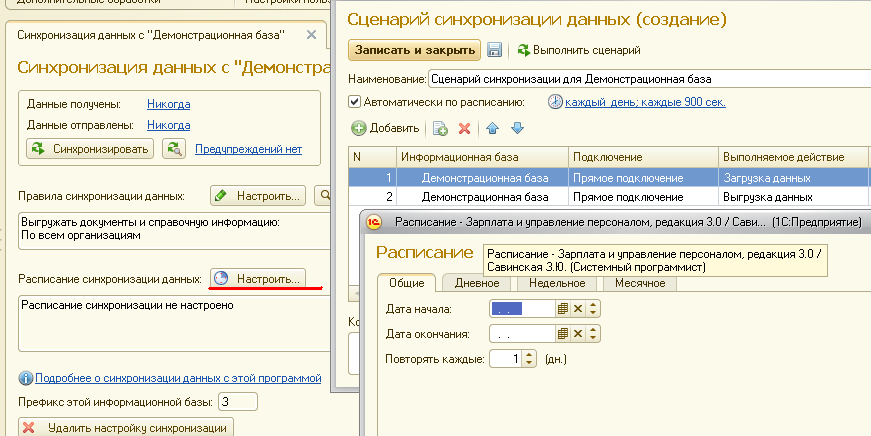Click spinner arrows of Дата начала
The image size is (871, 436).
(593, 309)
